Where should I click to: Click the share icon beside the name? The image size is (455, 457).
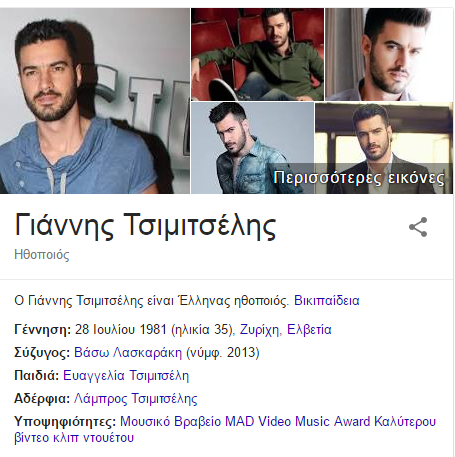(x=418, y=227)
